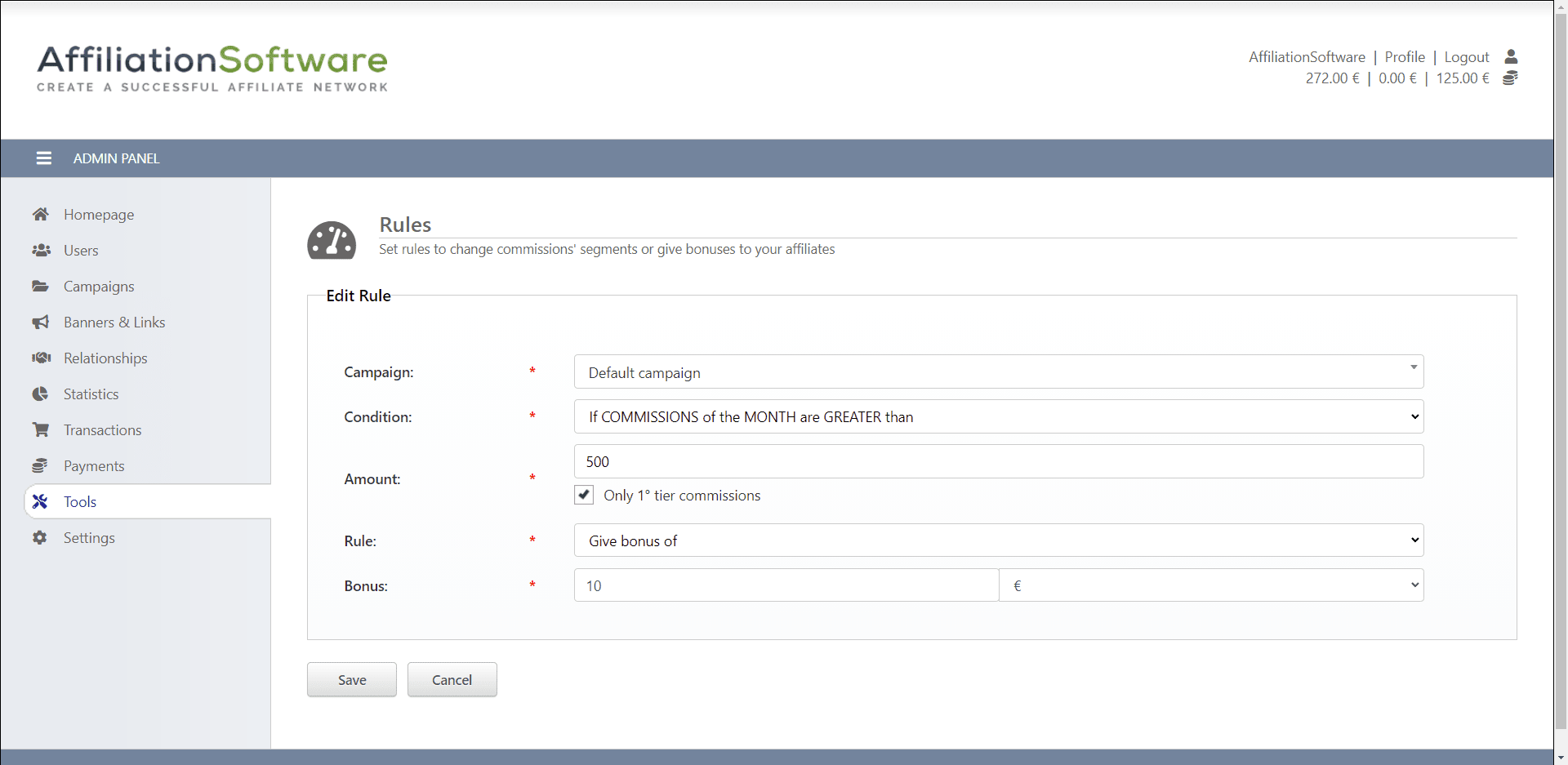Screen dimensions: 1568x765
Task: Click the user profile icon at top right
Action: point(1511,56)
